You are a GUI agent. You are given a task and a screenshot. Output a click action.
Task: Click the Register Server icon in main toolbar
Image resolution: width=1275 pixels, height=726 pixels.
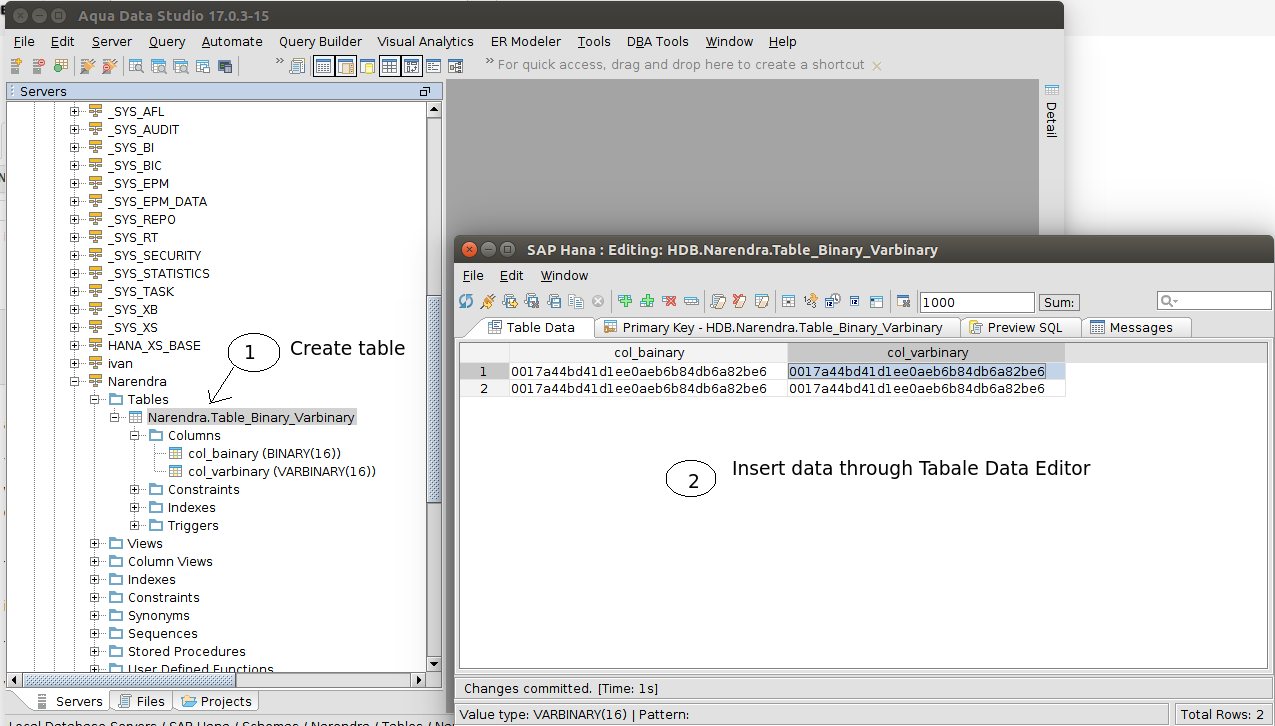16,66
